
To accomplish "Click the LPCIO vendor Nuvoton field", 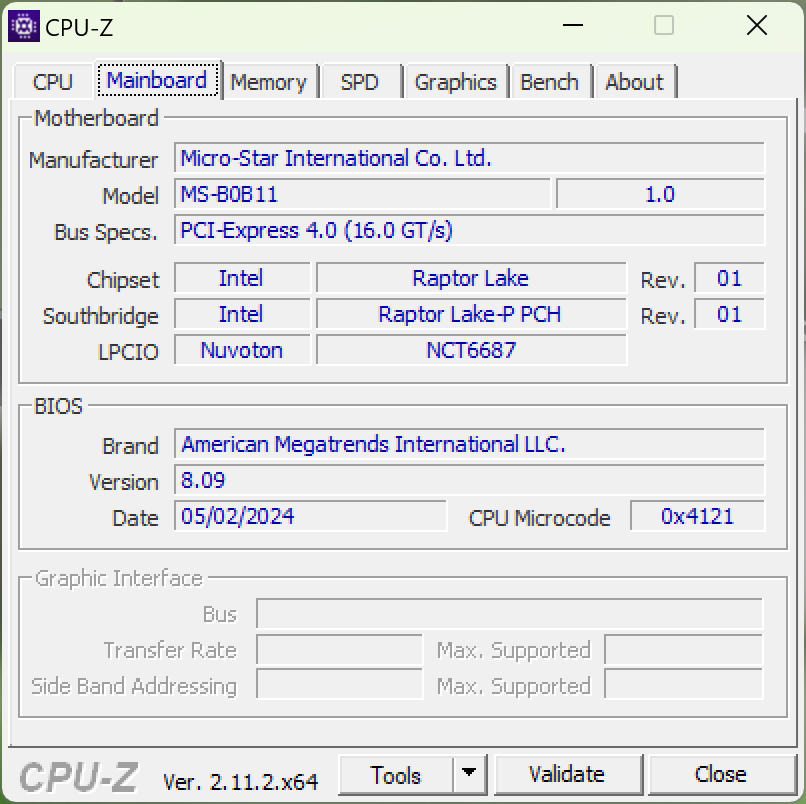I will pyautogui.click(x=242, y=350).
